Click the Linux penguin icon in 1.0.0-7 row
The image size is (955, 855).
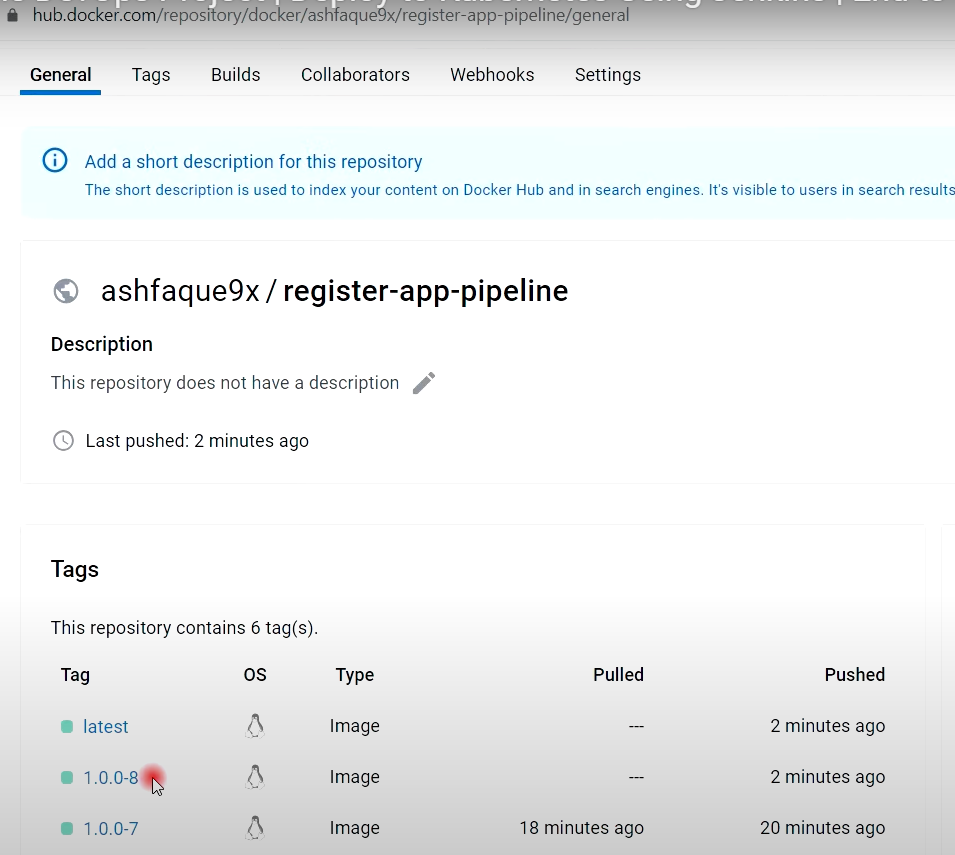(255, 828)
